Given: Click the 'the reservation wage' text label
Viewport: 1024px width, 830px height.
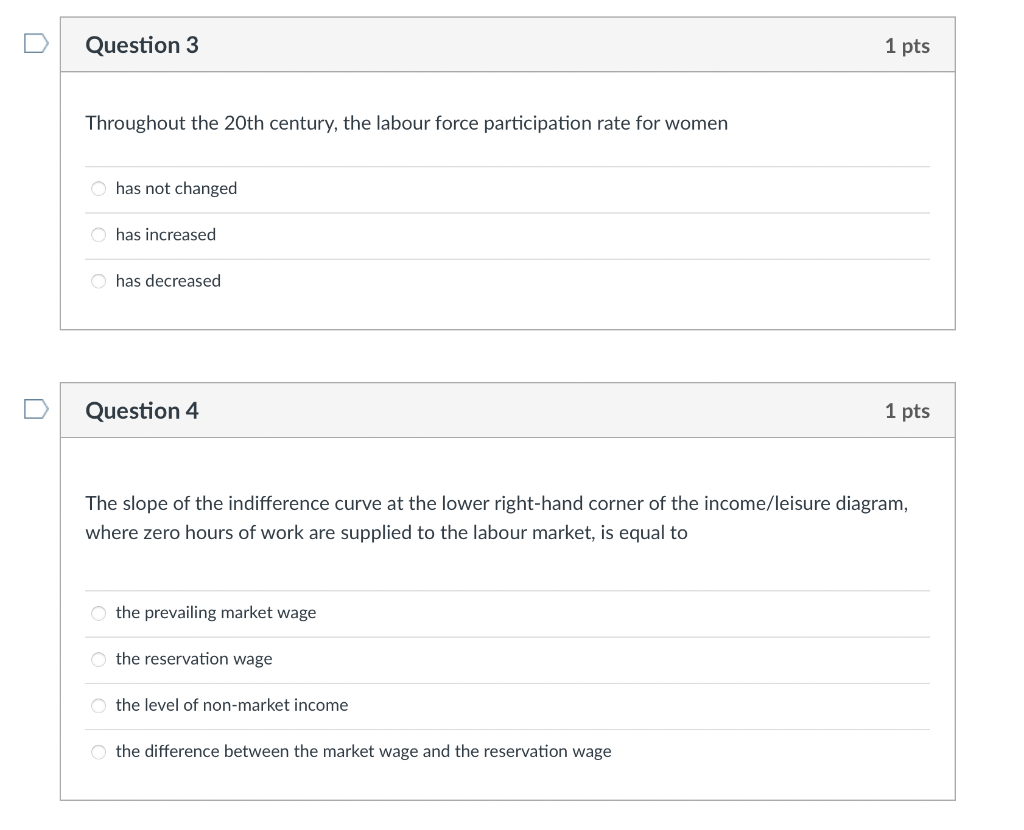Looking at the screenshot, I should [193, 659].
